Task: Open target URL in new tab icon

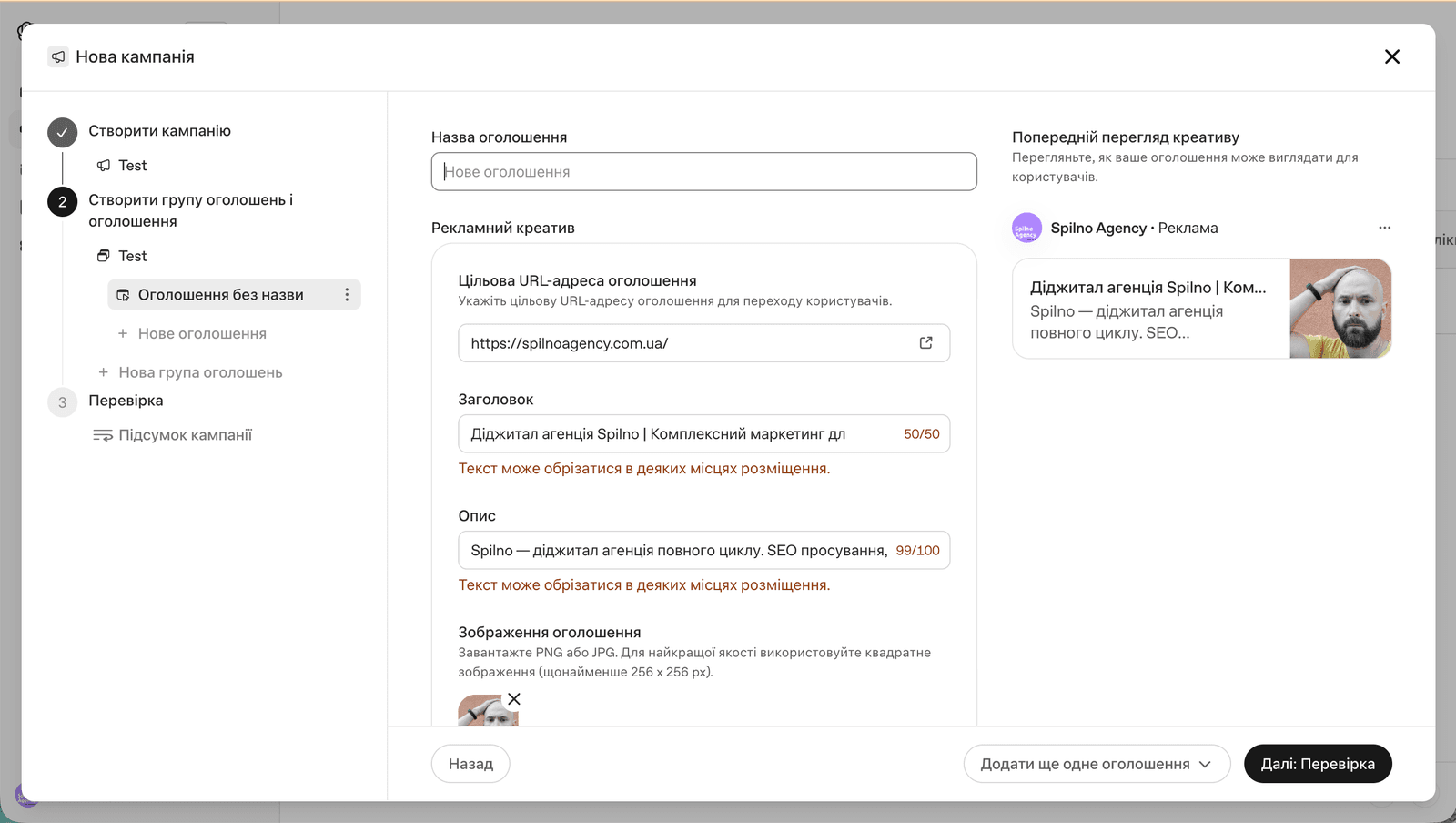Action: tap(925, 343)
